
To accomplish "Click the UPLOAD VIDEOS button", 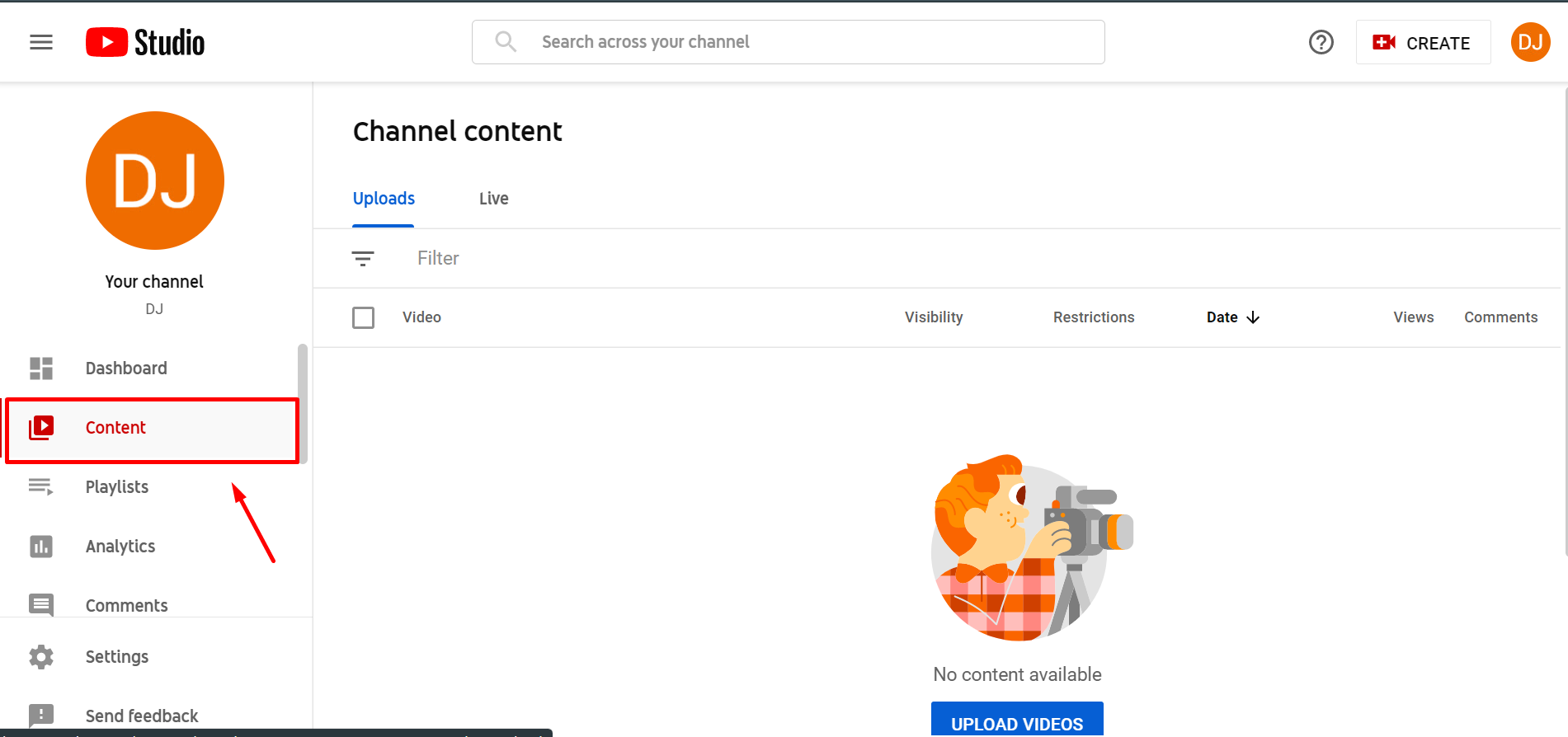I will coord(1017,719).
